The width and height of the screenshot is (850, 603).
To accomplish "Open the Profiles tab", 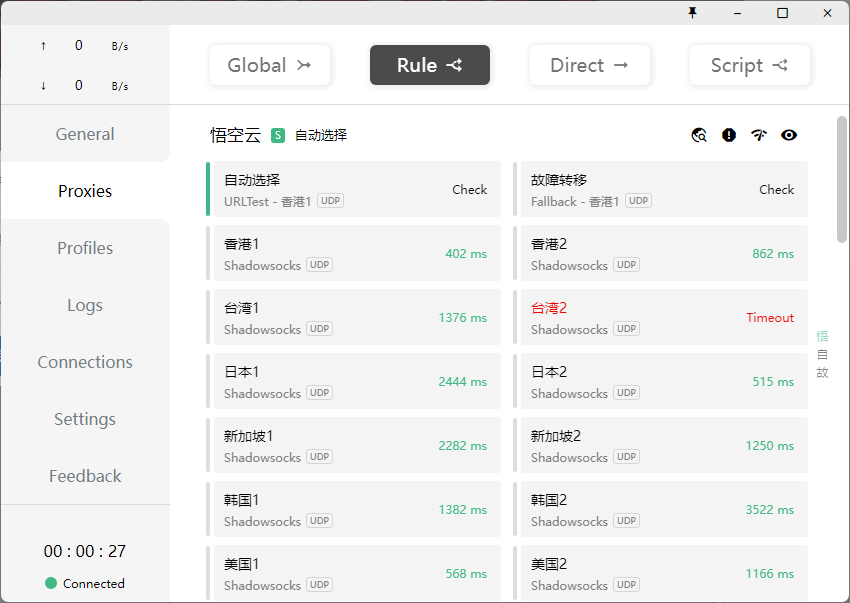I will tap(85, 248).
